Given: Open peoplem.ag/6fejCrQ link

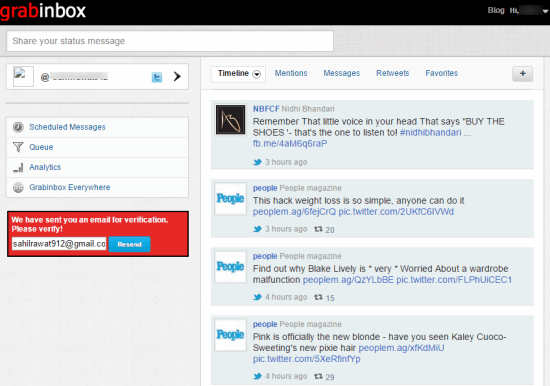Looking at the screenshot, I should (294, 212).
